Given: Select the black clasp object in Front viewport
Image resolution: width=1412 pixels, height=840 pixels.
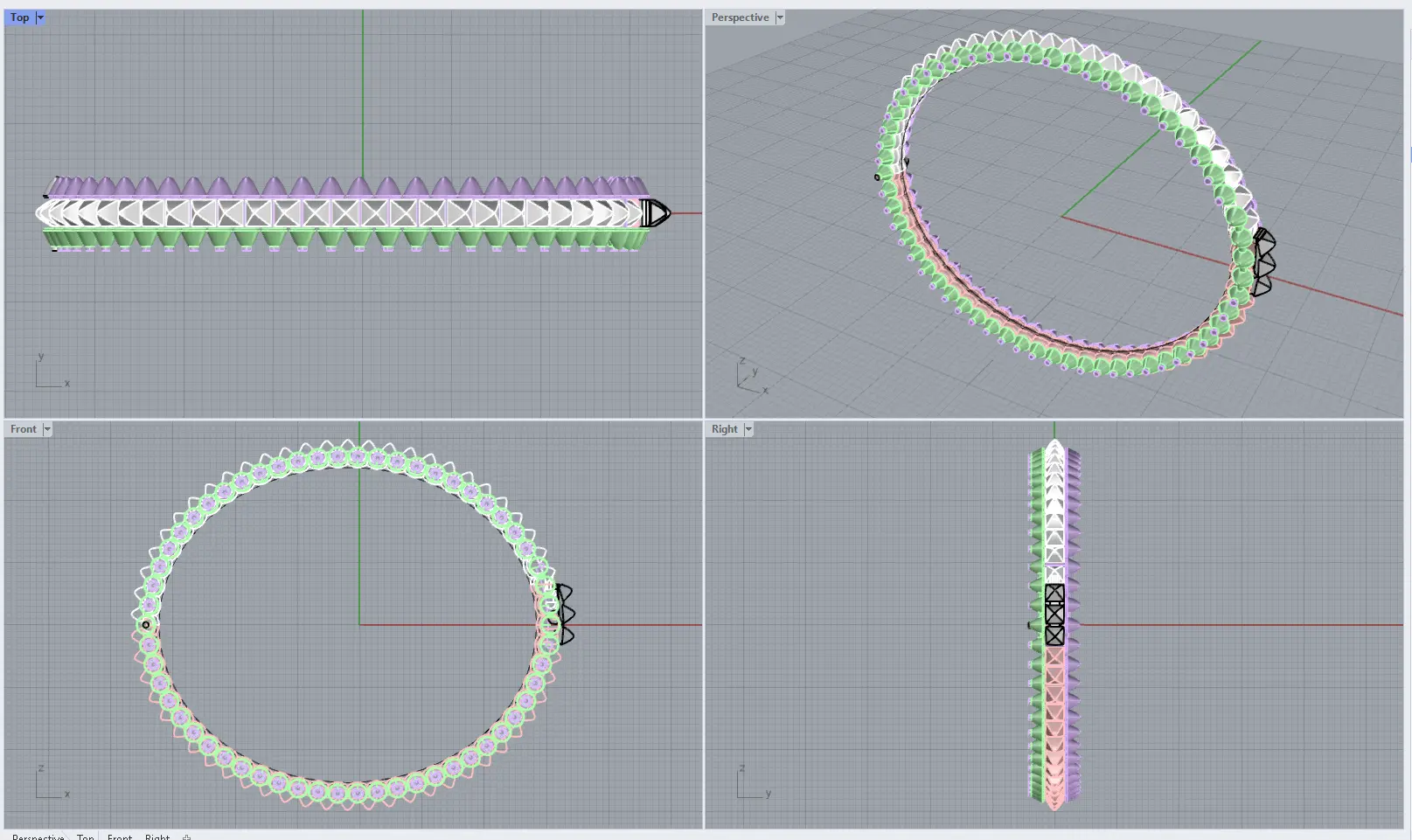Looking at the screenshot, I should point(565,614).
